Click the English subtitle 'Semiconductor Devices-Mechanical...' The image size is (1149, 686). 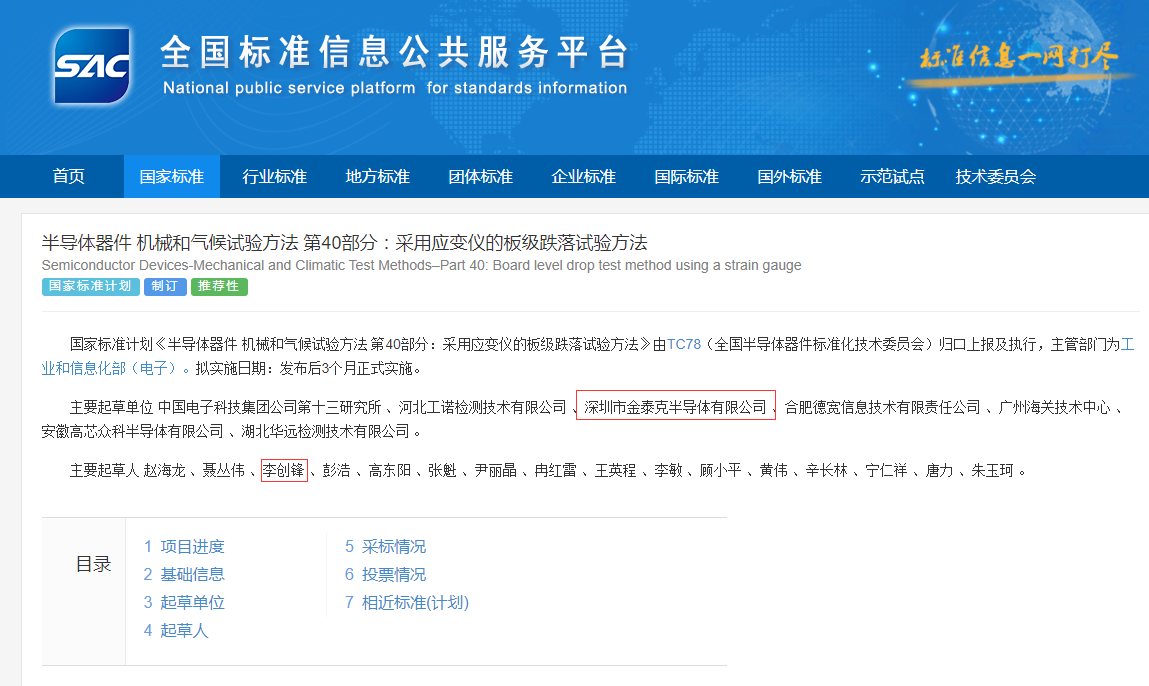point(421,265)
